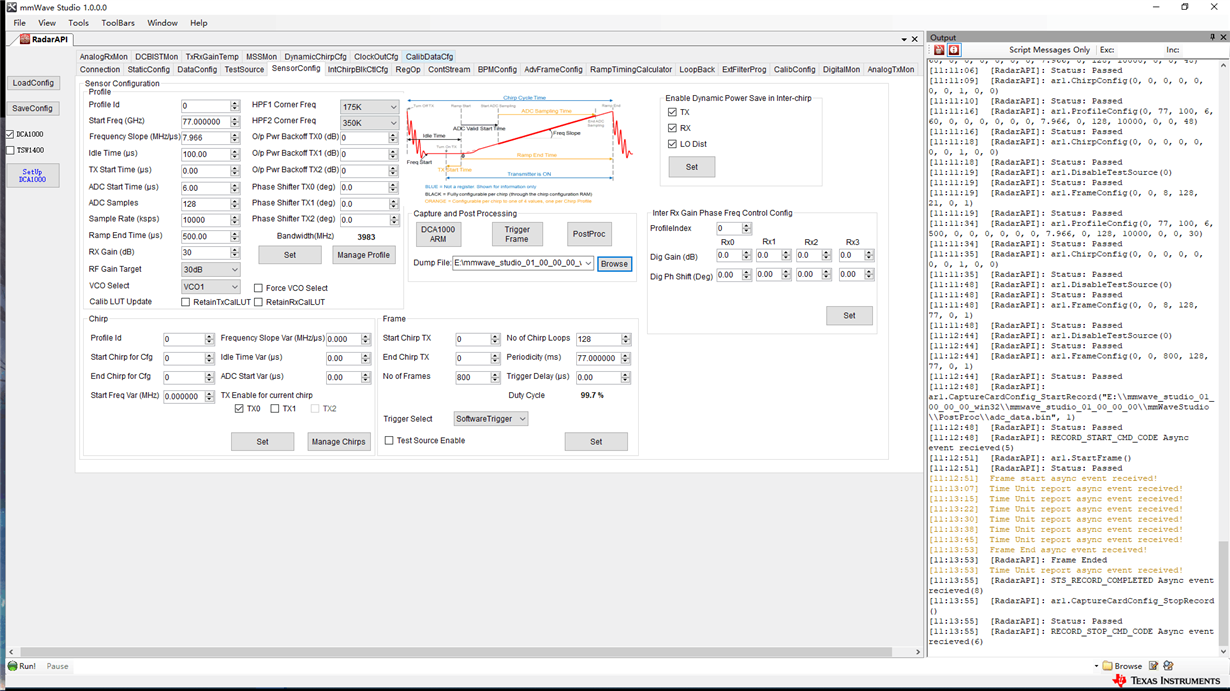Uncheck RX dynamic power save
Viewport: 1230px width, 691px height.
point(672,128)
